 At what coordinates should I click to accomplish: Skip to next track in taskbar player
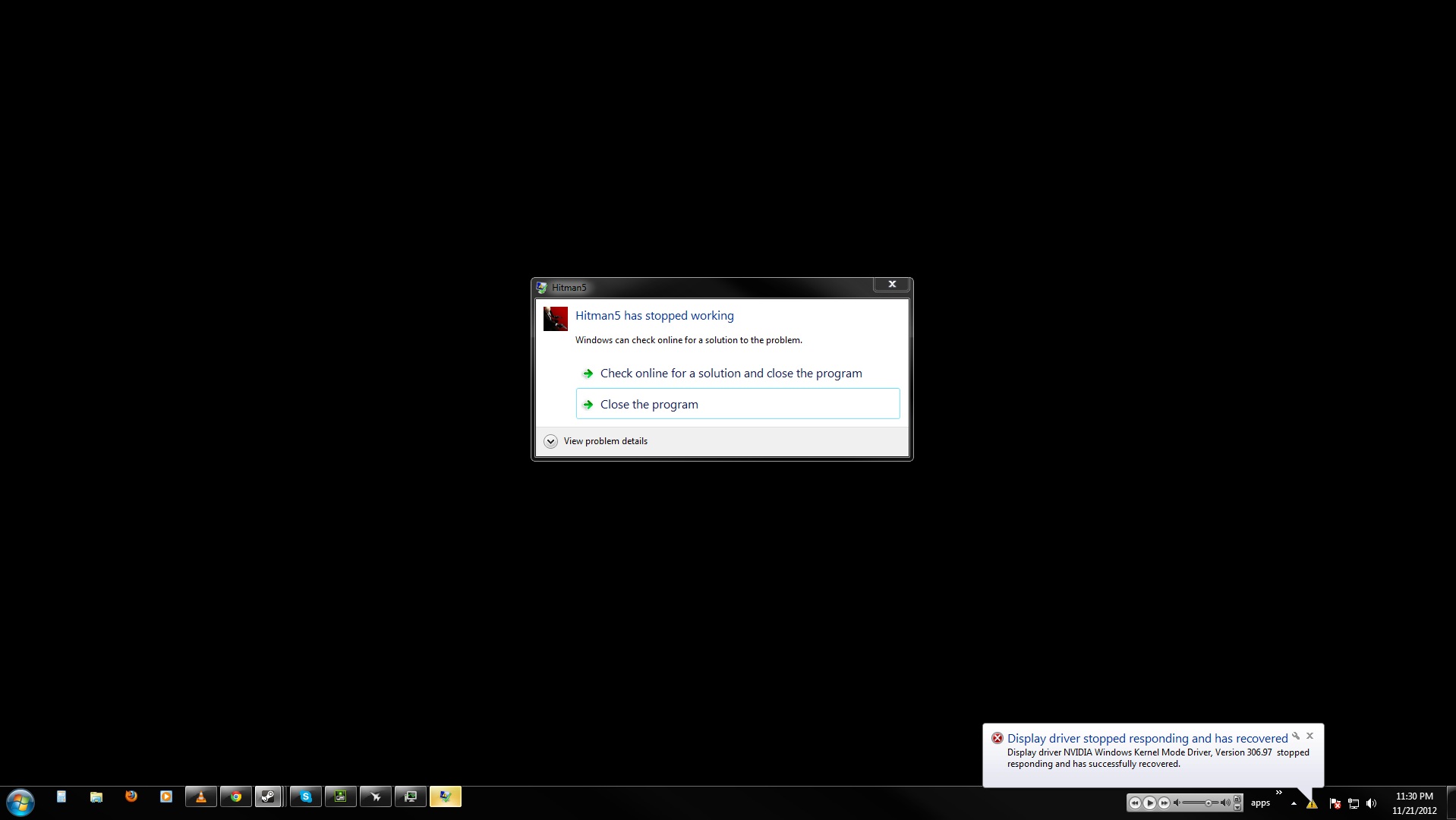1164,803
